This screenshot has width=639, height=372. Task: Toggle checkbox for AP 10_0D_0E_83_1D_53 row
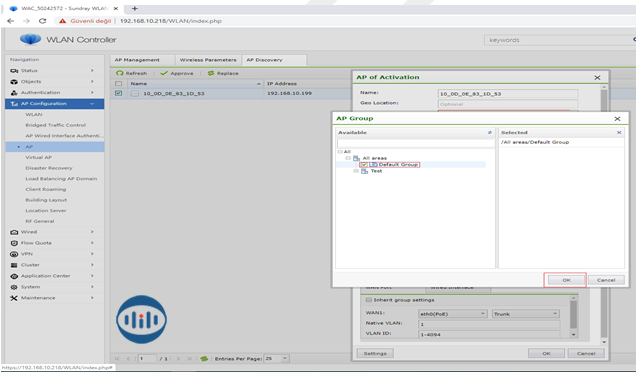click(118, 93)
